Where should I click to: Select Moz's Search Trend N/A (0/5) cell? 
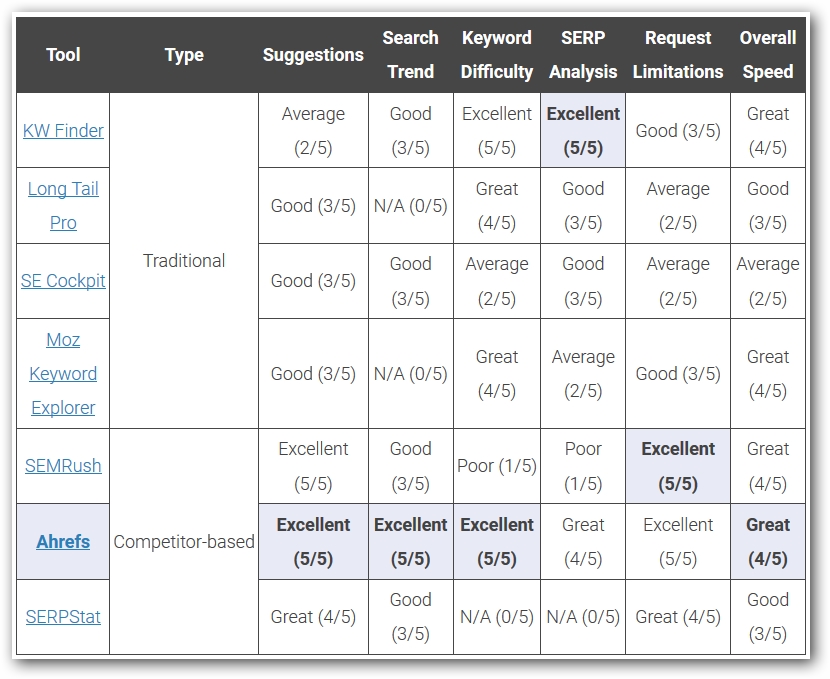click(x=411, y=374)
